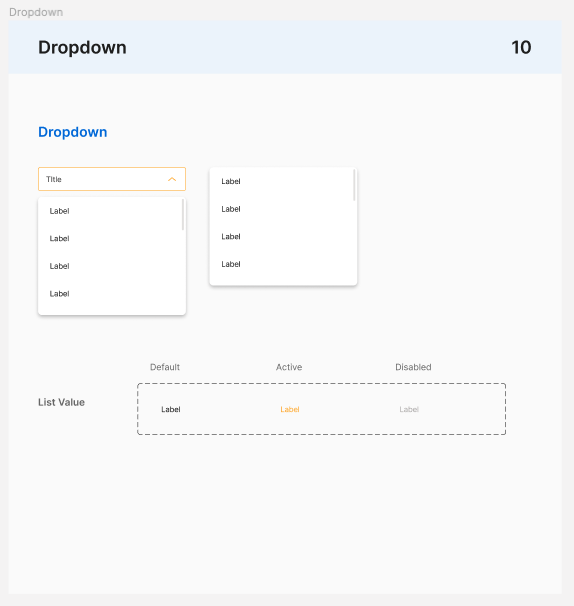Select the fourth Label under the Title dropdown

coord(59,294)
